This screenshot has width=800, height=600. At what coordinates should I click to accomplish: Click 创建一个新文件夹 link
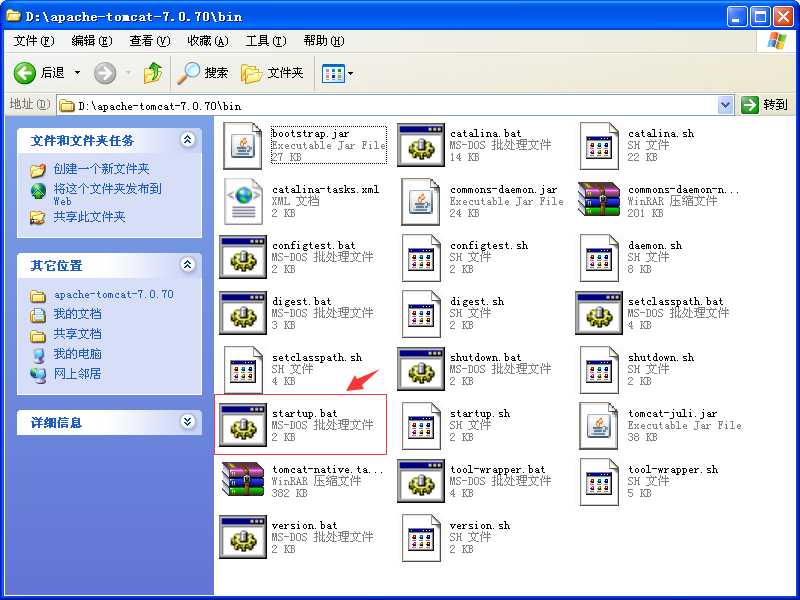click(102, 169)
